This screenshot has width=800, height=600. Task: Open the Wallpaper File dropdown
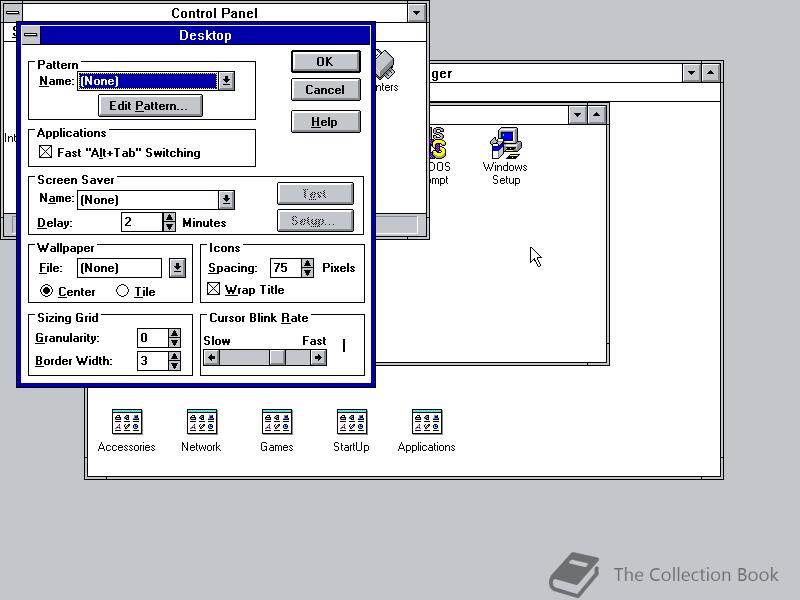(176, 267)
